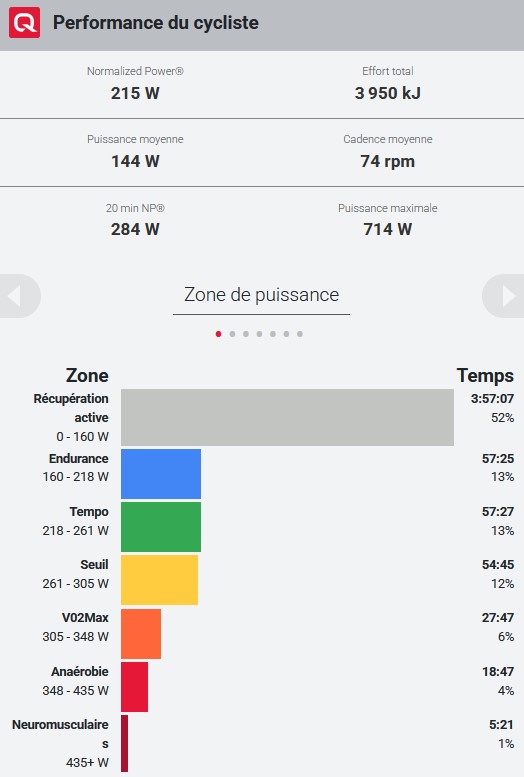Click the blue Endurance bar
Viewport: 524px width, 777px height.
tap(161, 474)
